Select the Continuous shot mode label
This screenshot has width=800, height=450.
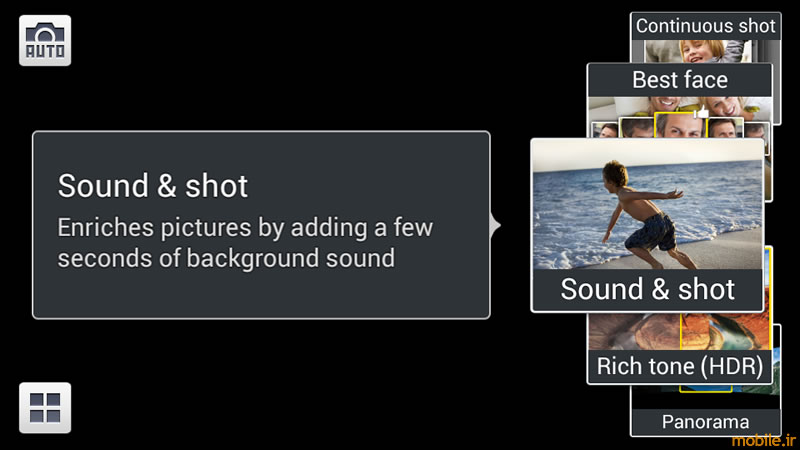(706, 26)
